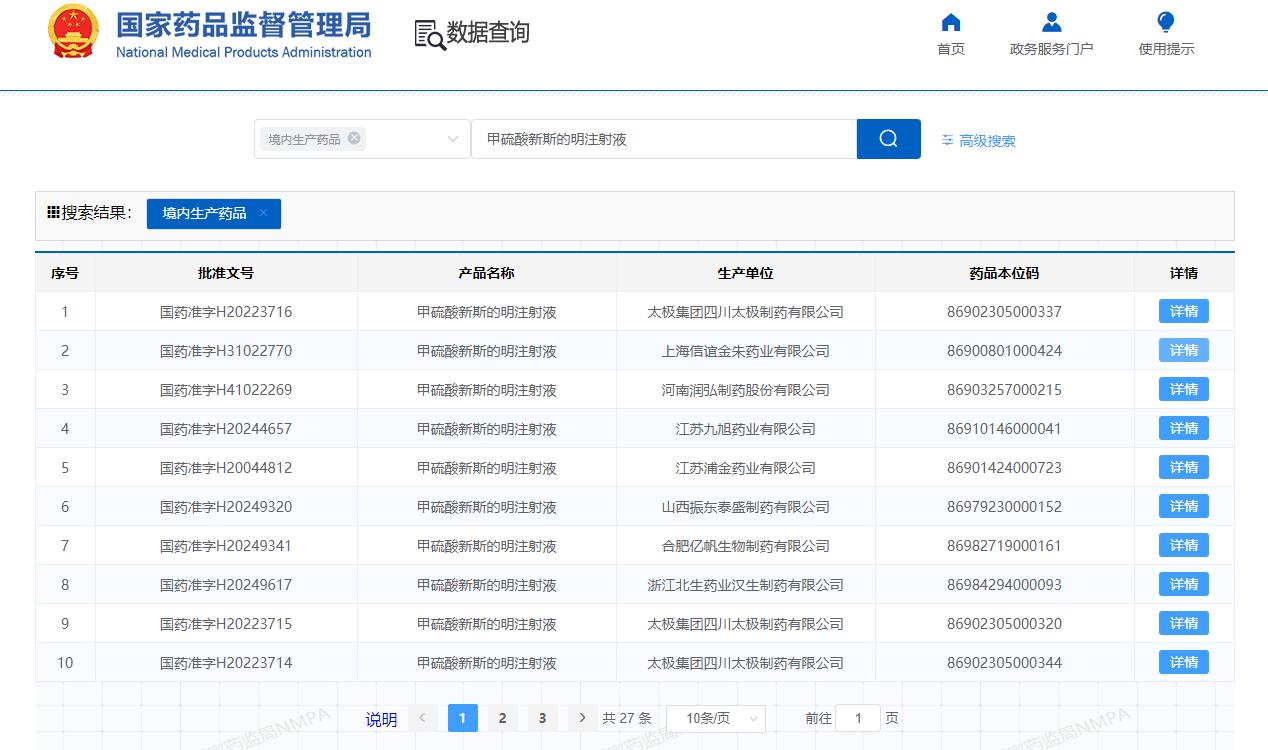1268x750 pixels.
Task: Jump to page 3 of results
Action: [542, 718]
